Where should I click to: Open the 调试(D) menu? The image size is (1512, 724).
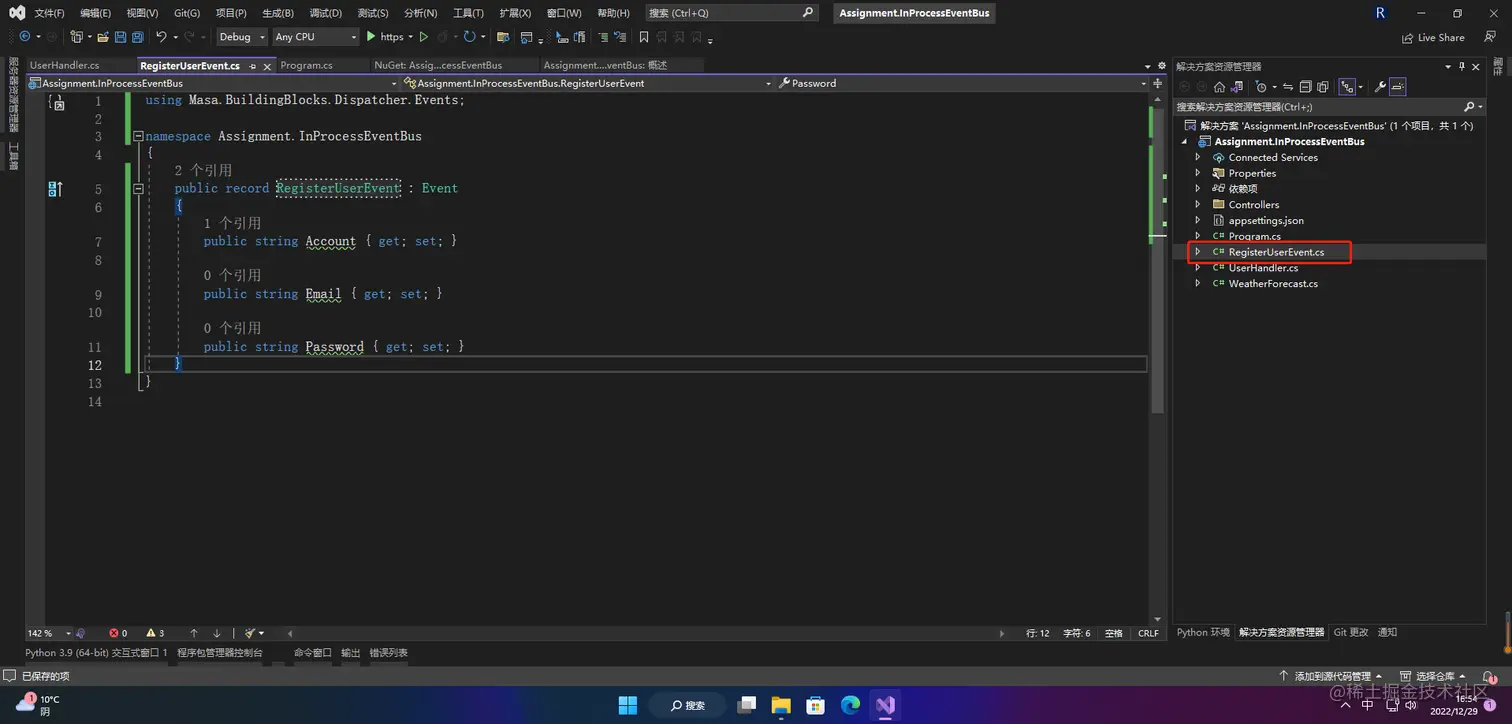pos(325,13)
